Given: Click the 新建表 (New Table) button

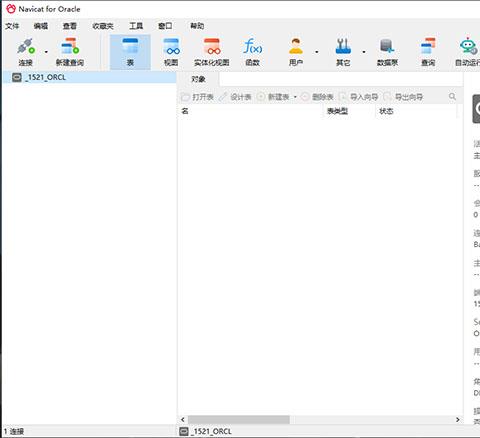Looking at the screenshot, I should (274, 97).
